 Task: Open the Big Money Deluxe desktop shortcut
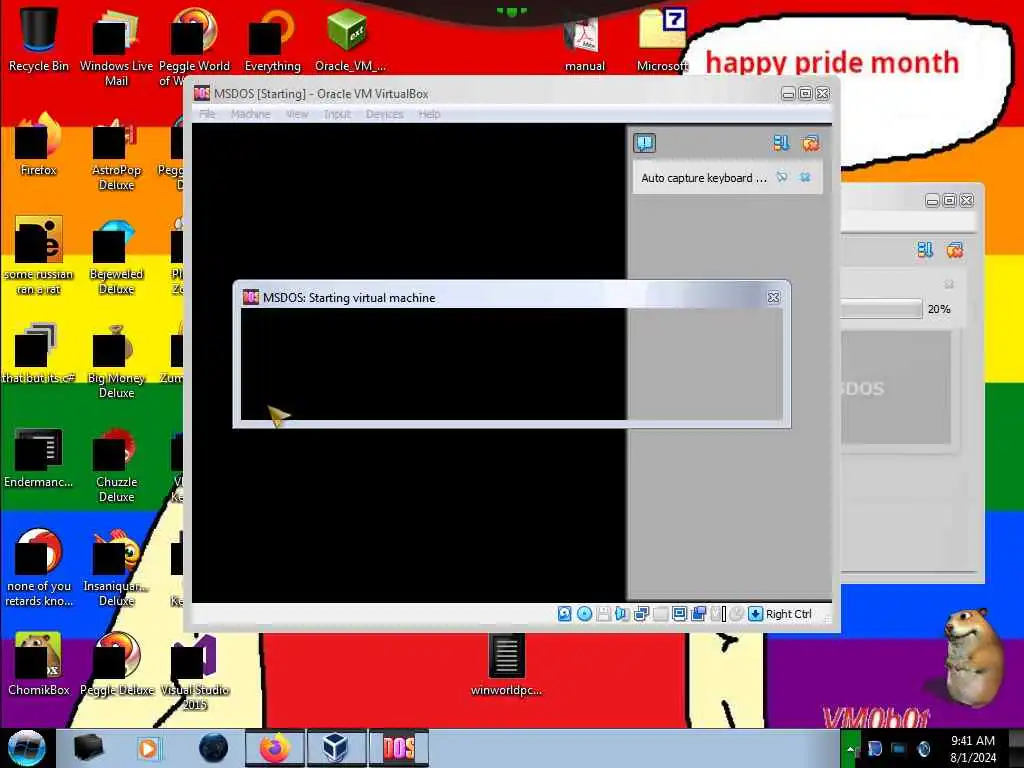[116, 361]
